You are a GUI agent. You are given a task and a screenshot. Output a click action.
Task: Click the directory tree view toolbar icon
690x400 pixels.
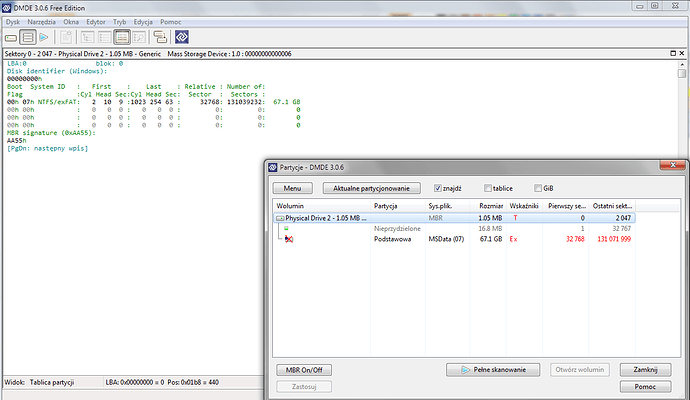tap(87, 37)
